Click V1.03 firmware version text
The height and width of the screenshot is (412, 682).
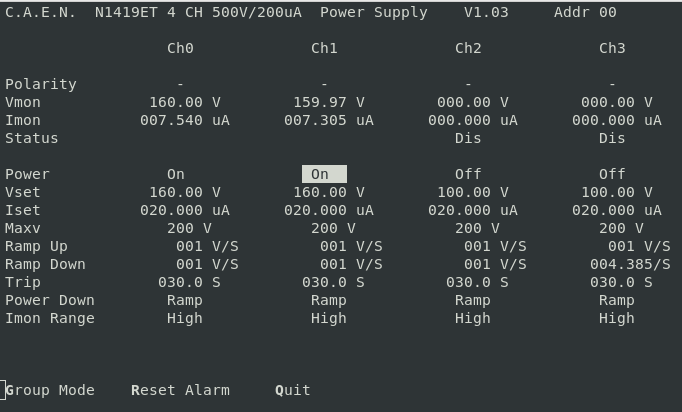click(x=486, y=12)
